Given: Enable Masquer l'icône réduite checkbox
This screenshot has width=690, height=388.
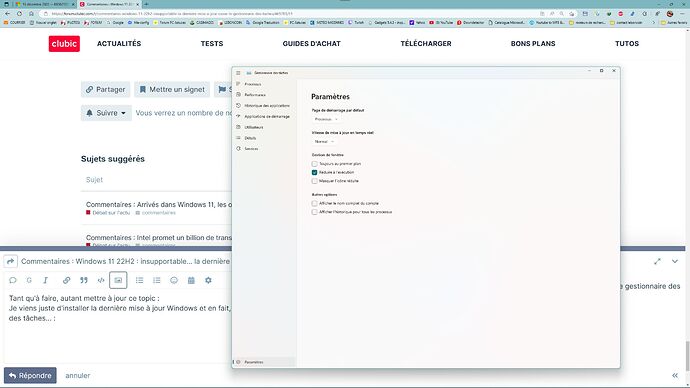Looking at the screenshot, I should point(314,181).
